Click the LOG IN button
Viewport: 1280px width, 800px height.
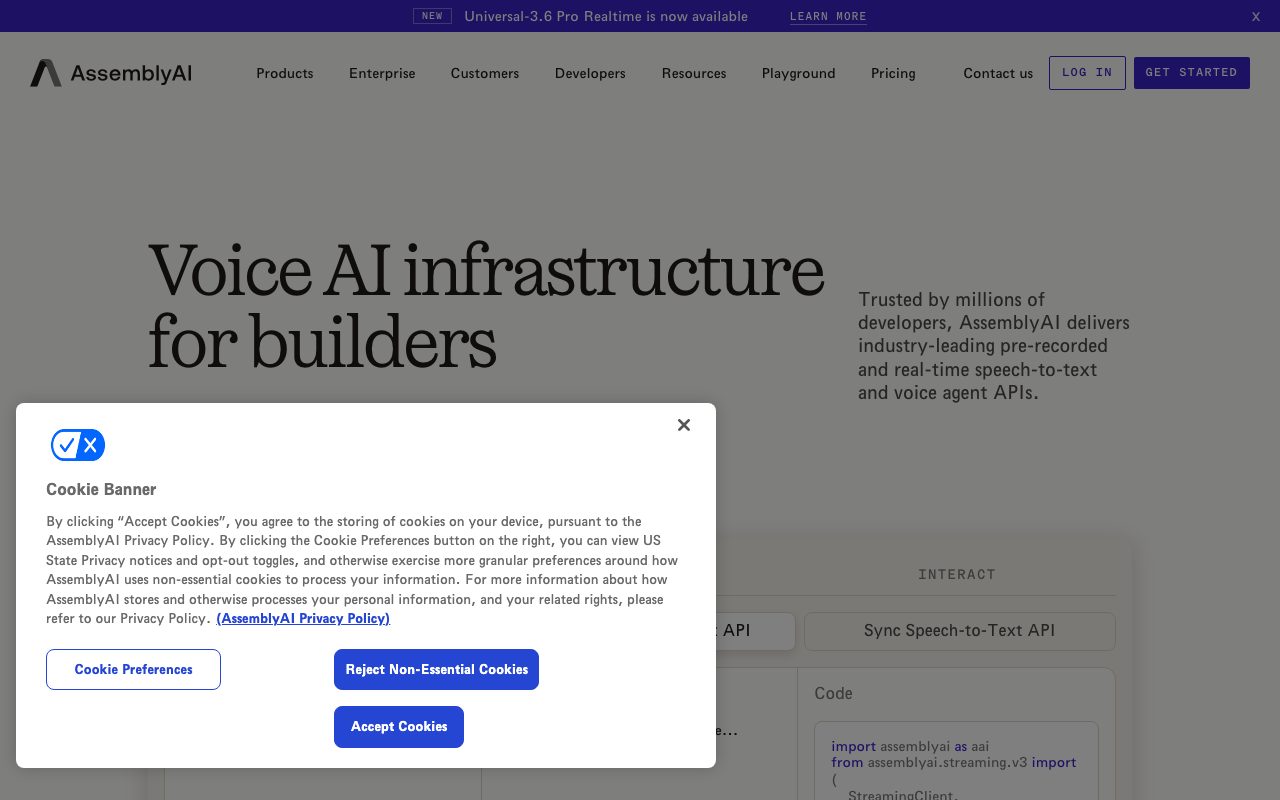(1087, 73)
